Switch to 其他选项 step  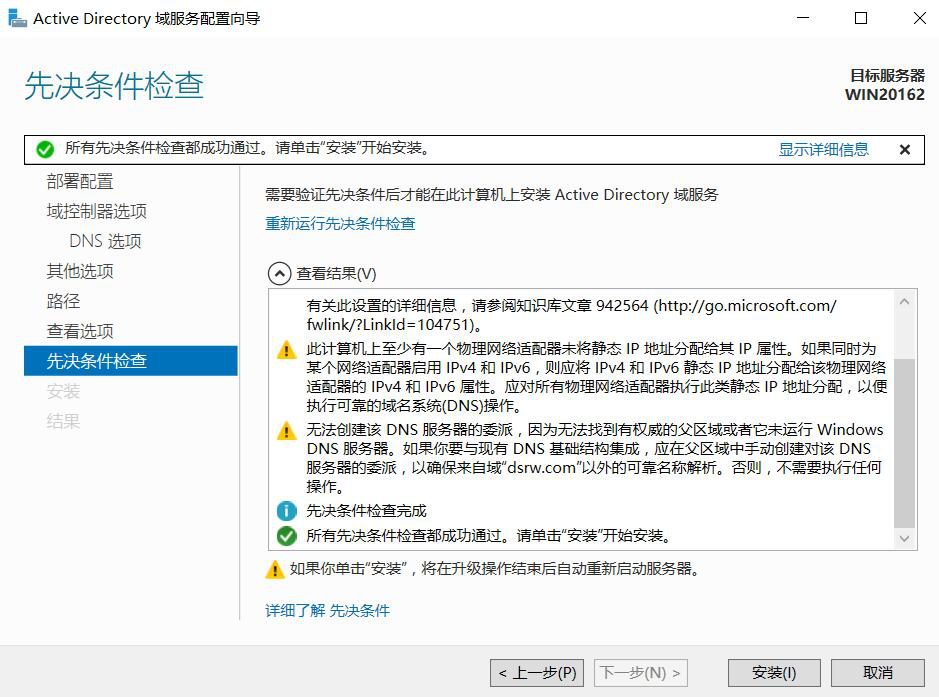(x=80, y=271)
